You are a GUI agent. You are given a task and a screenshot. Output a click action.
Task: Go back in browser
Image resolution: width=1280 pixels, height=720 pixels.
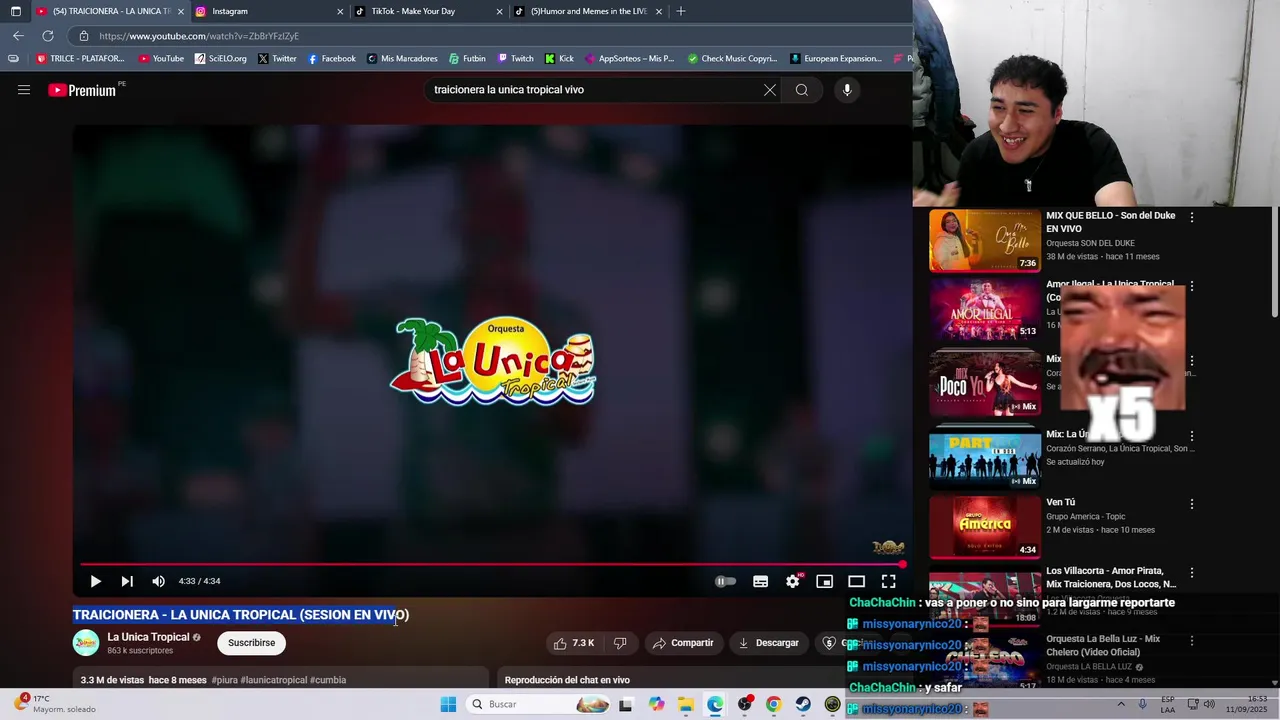tap(18, 36)
